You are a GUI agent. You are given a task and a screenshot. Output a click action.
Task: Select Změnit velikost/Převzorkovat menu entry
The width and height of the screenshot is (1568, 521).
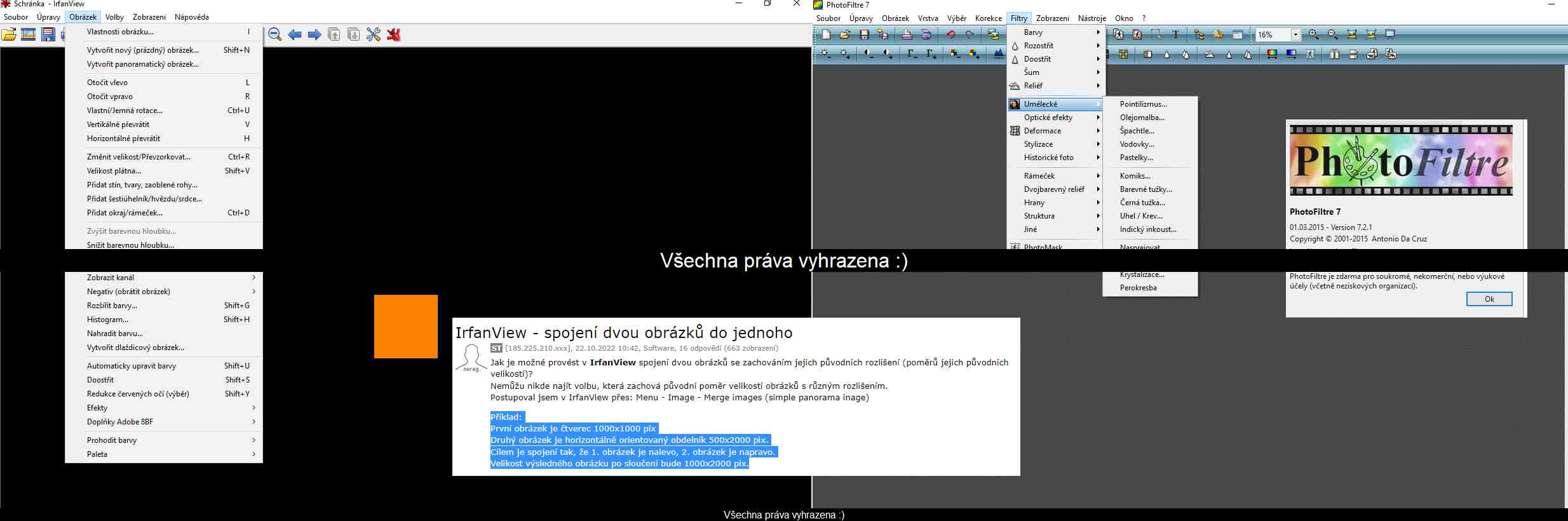pos(164,157)
